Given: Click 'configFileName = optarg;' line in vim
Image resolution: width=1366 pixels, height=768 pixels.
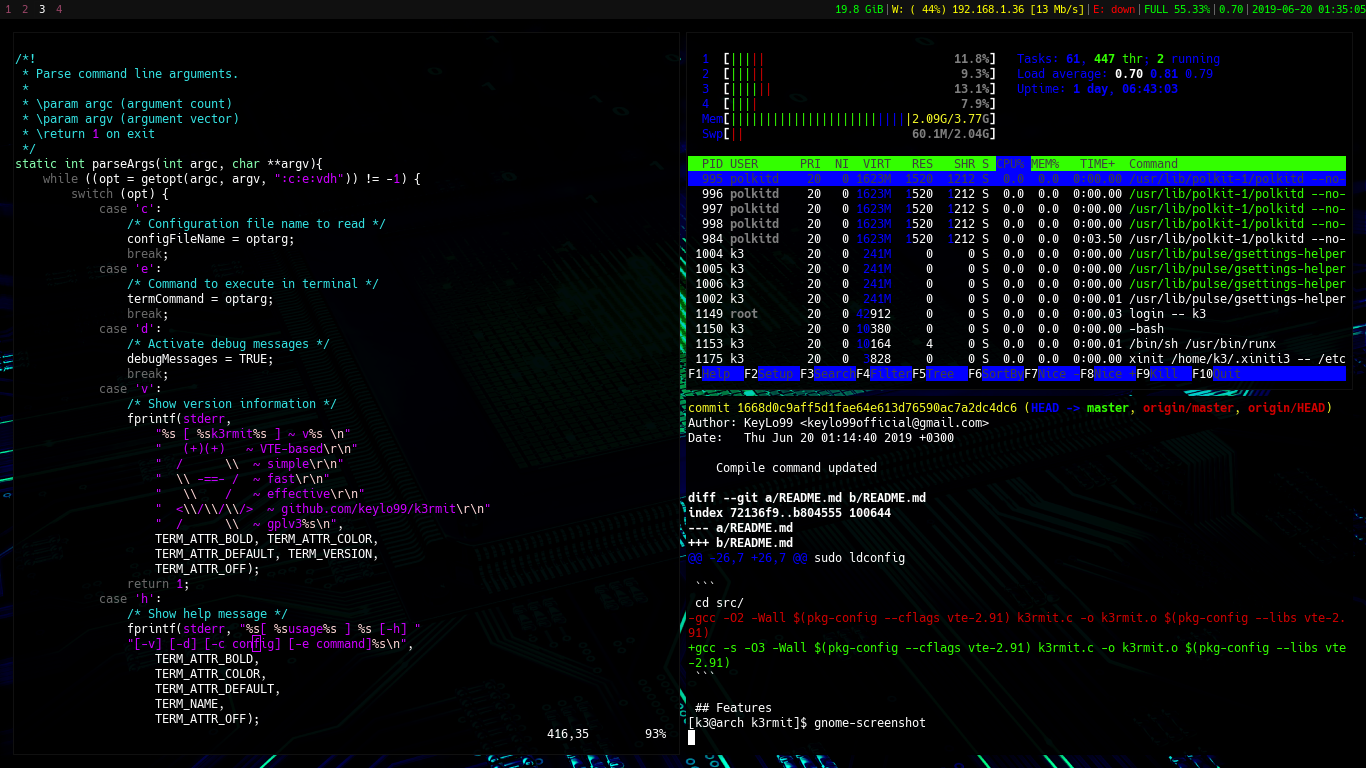Looking at the screenshot, I should click(x=211, y=239).
